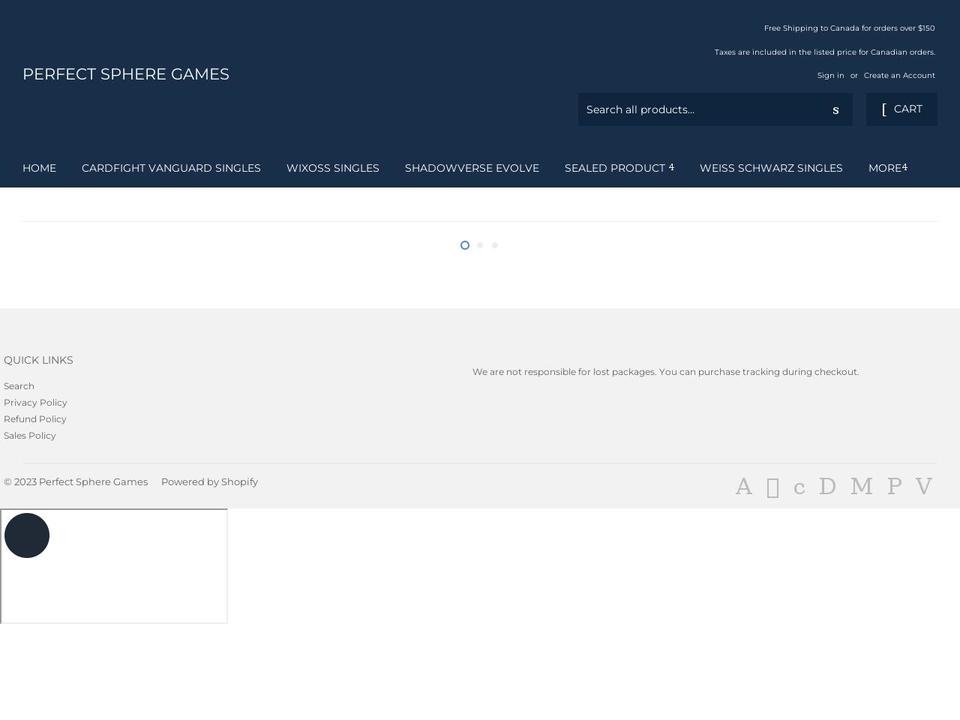Open the Refund Policy footer link

pos(35,419)
